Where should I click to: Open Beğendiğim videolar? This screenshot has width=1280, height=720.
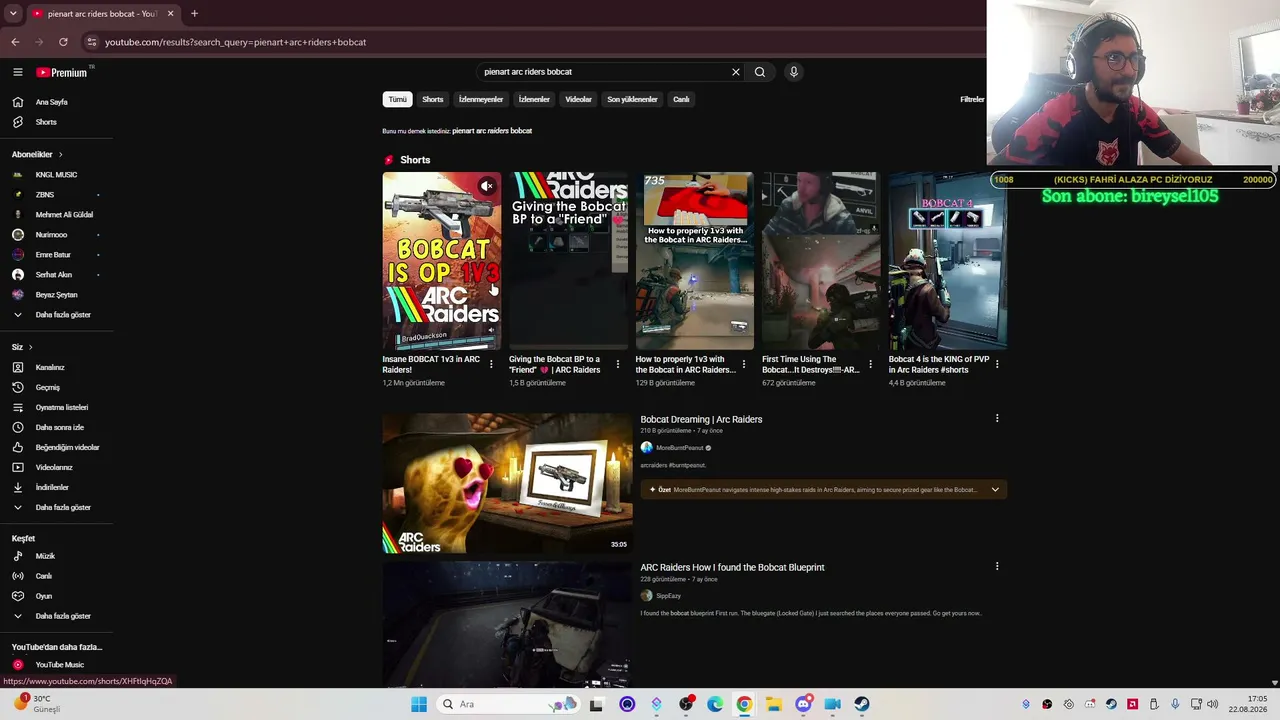(67, 447)
